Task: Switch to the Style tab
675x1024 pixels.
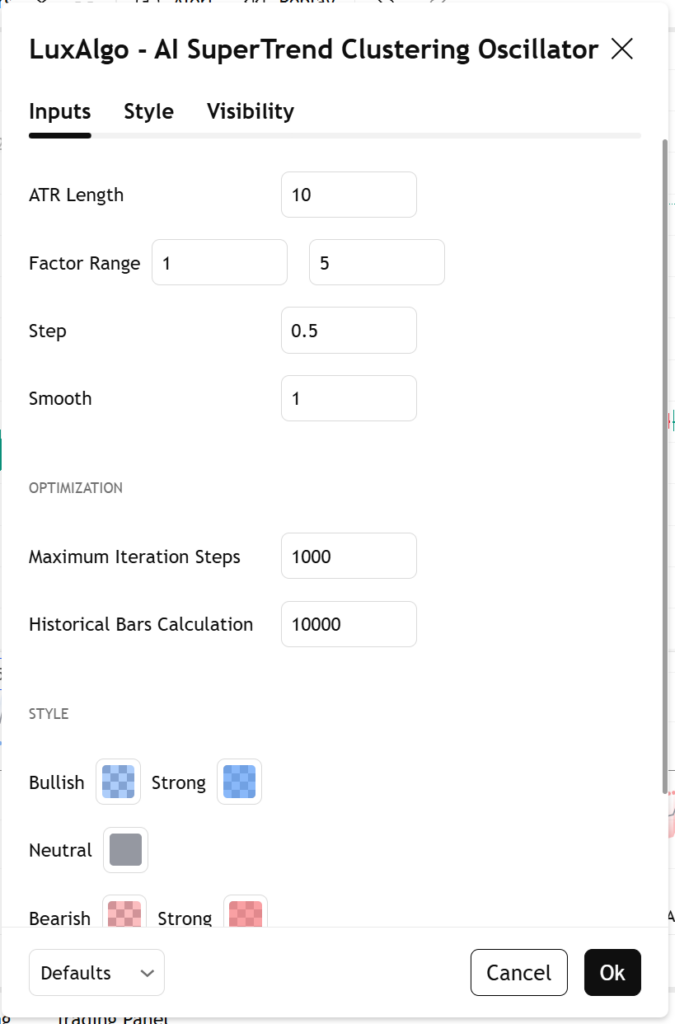Action: point(148,111)
